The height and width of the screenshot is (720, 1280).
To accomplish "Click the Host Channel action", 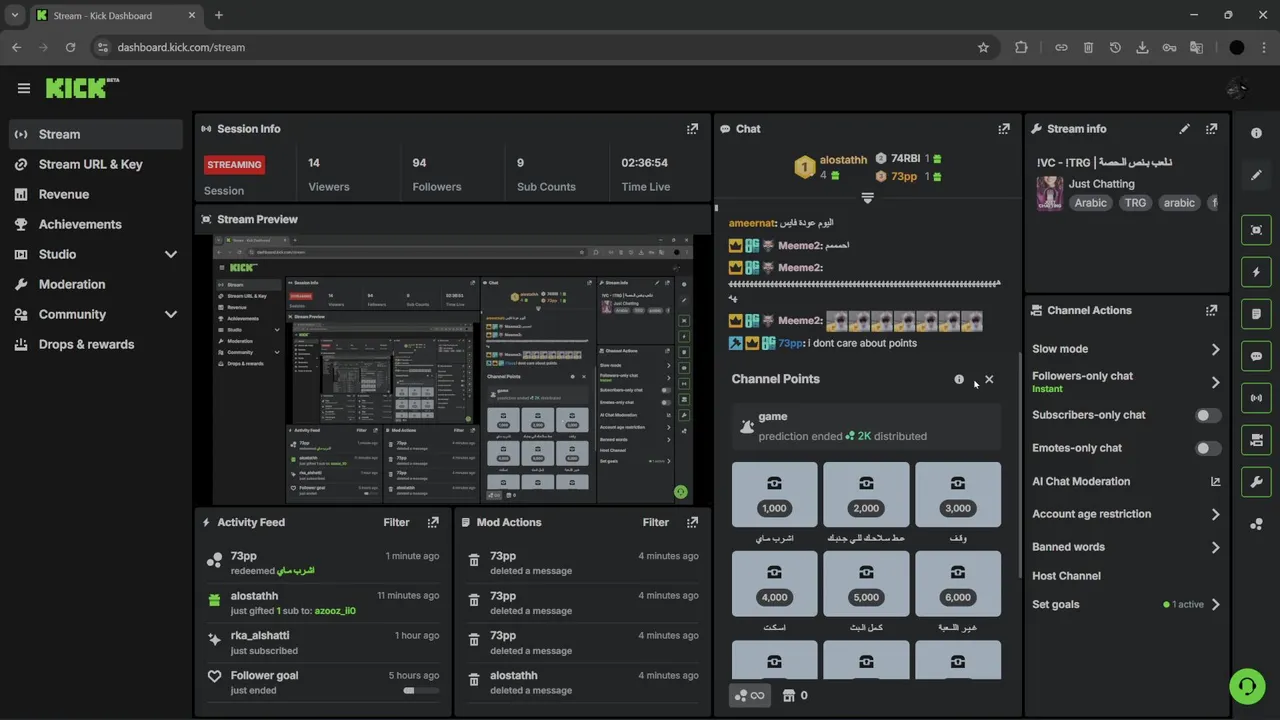I will 1066,576.
